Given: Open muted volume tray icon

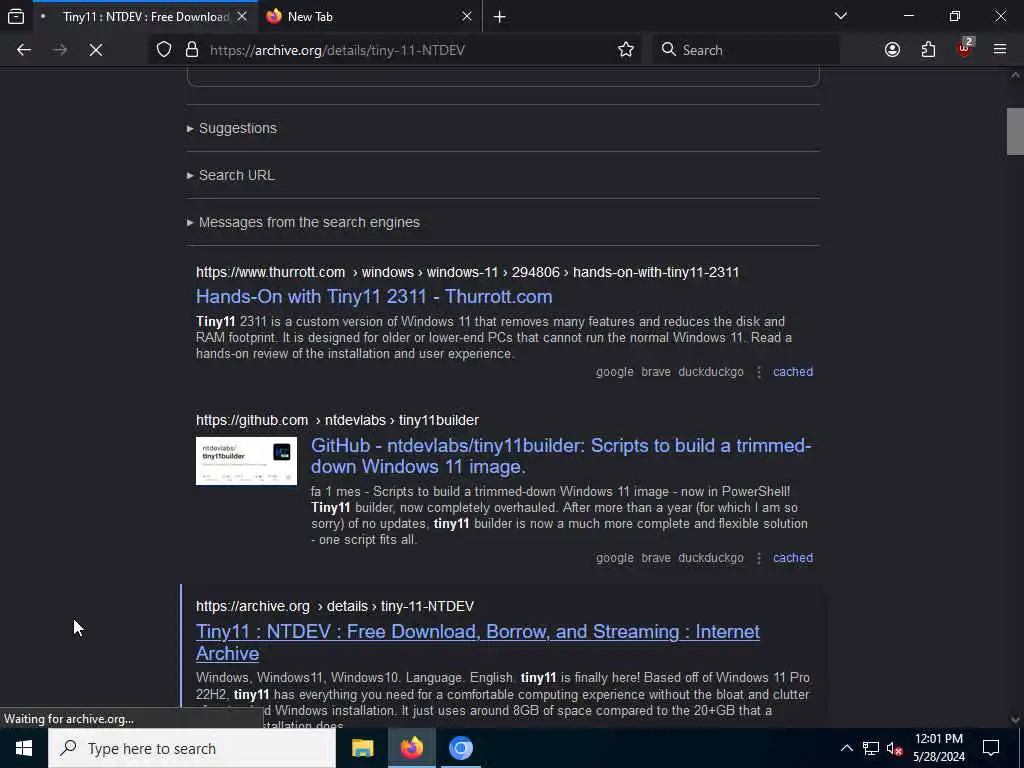Looking at the screenshot, I should (x=895, y=748).
